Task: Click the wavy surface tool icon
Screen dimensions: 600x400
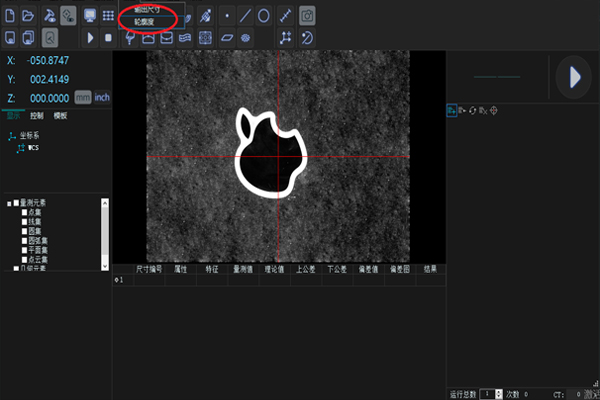Action: (185, 38)
